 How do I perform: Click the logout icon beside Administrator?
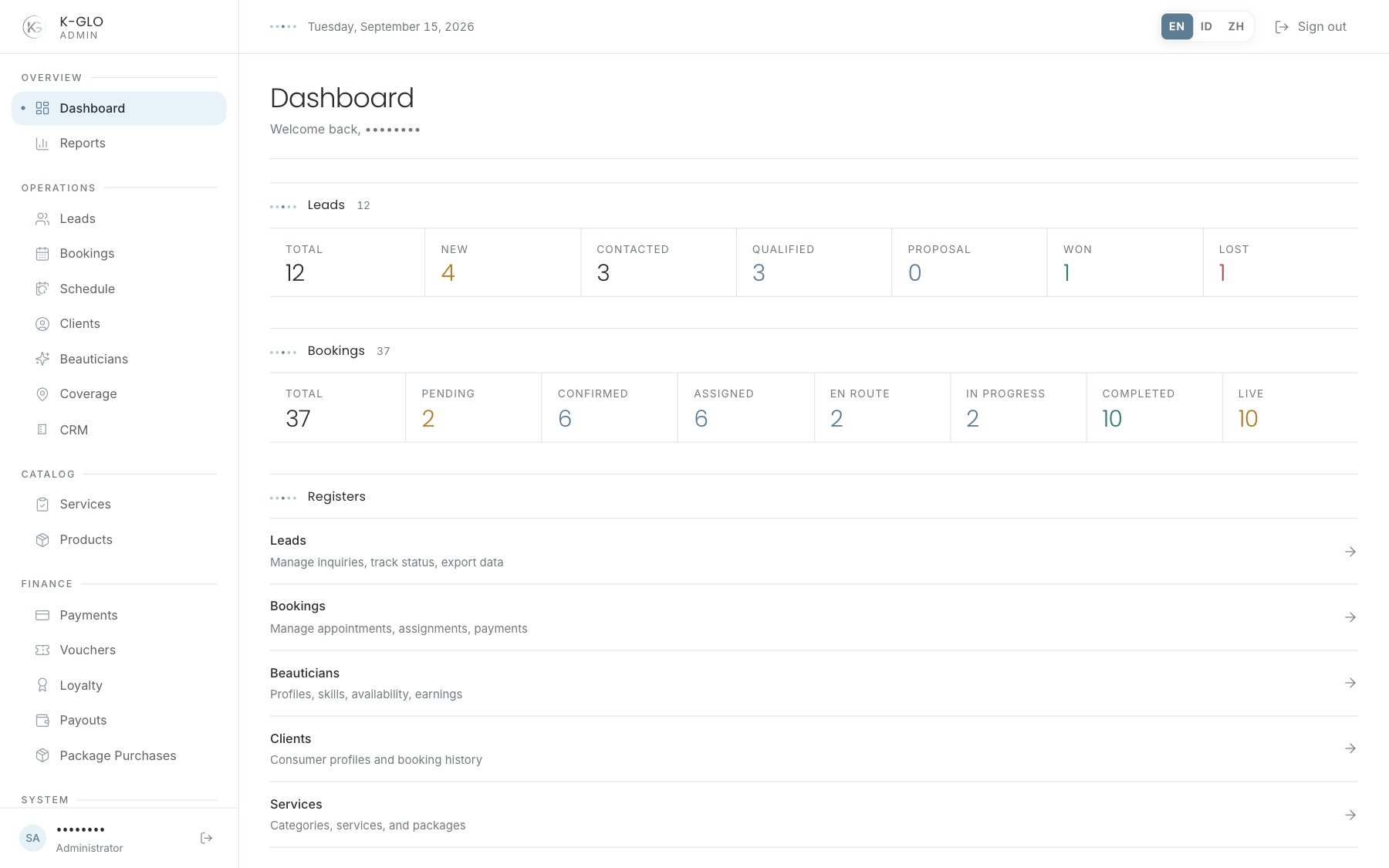pos(206,838)
